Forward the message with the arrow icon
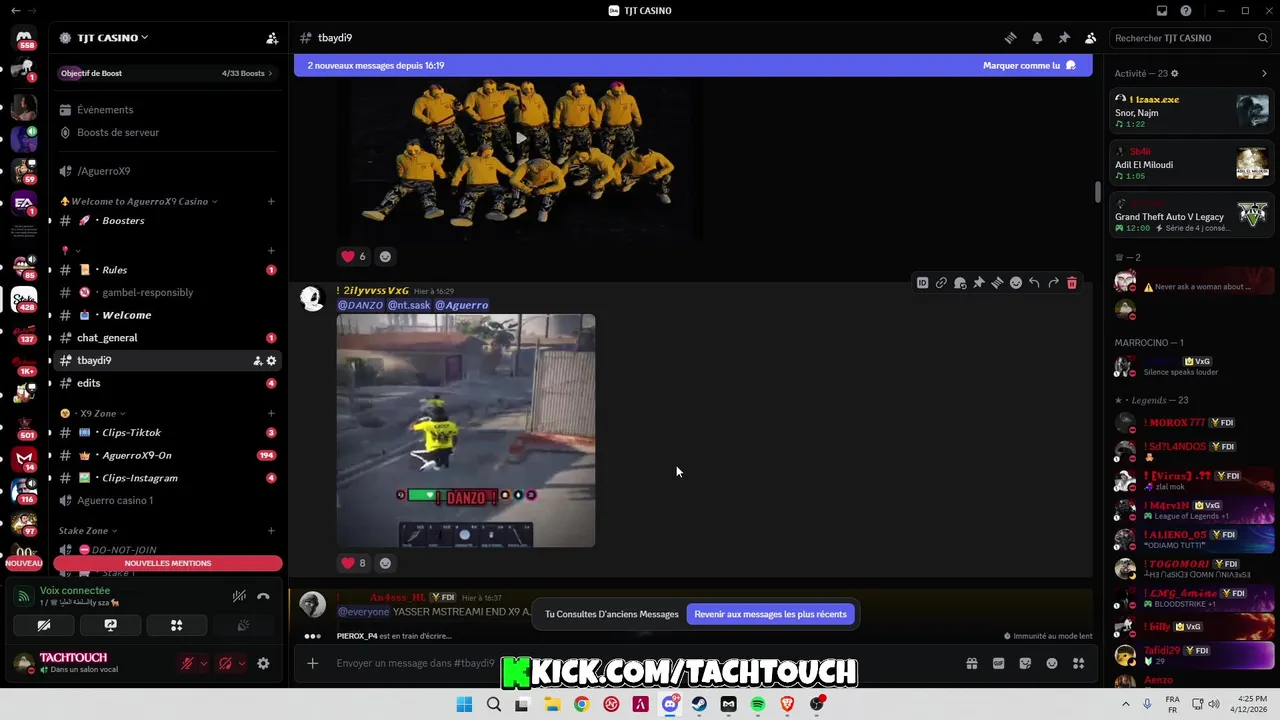The width and height of the screenshot is (1280, 720). click(x=1053, y=283)
